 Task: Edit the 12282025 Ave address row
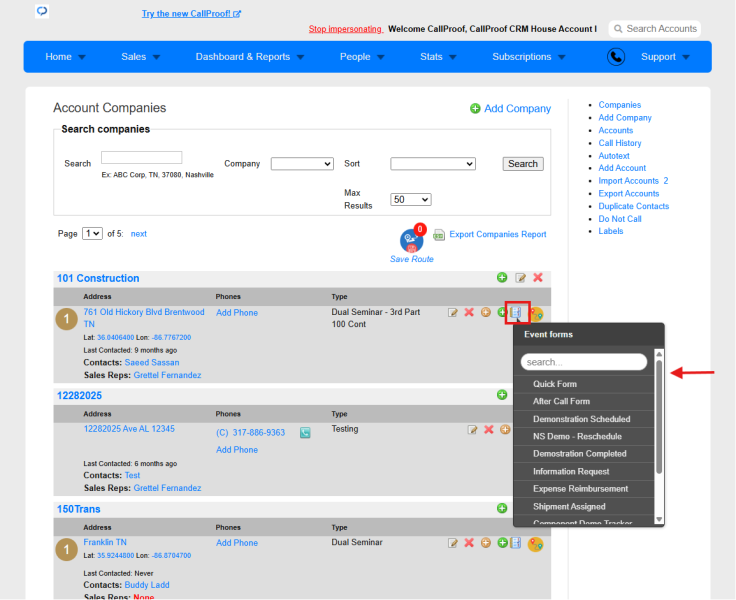(472, 430)
